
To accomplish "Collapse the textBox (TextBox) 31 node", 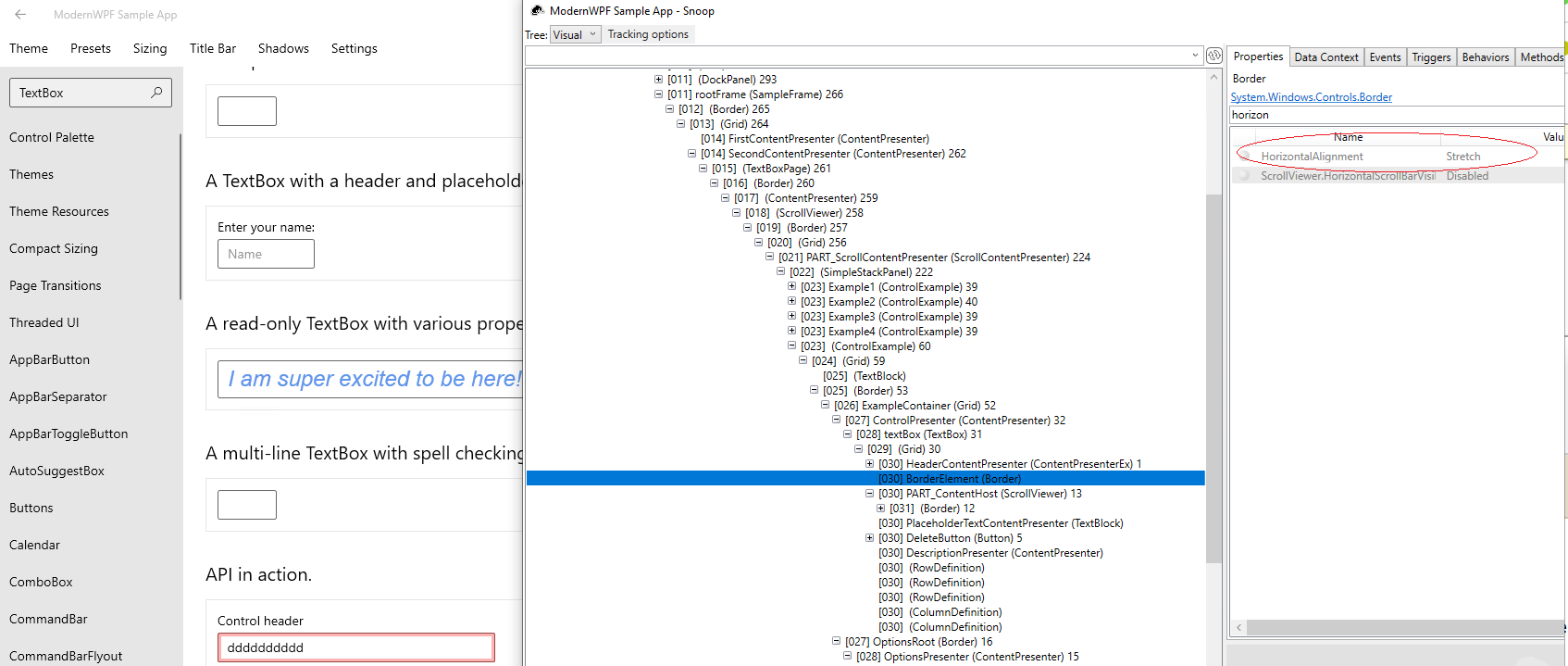I will 847,434.
